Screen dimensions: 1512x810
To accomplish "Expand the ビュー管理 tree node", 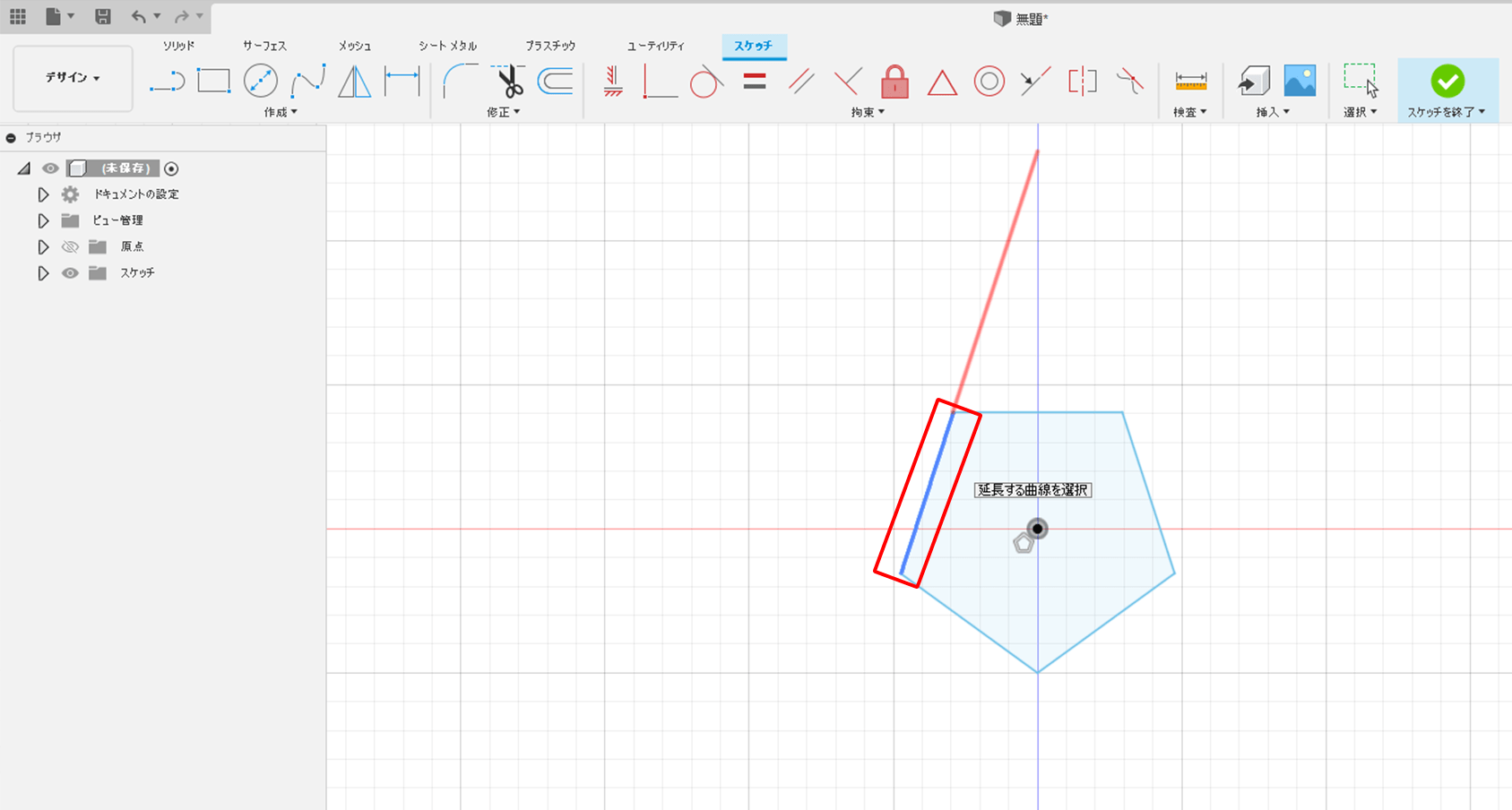I will click(43, 220).
